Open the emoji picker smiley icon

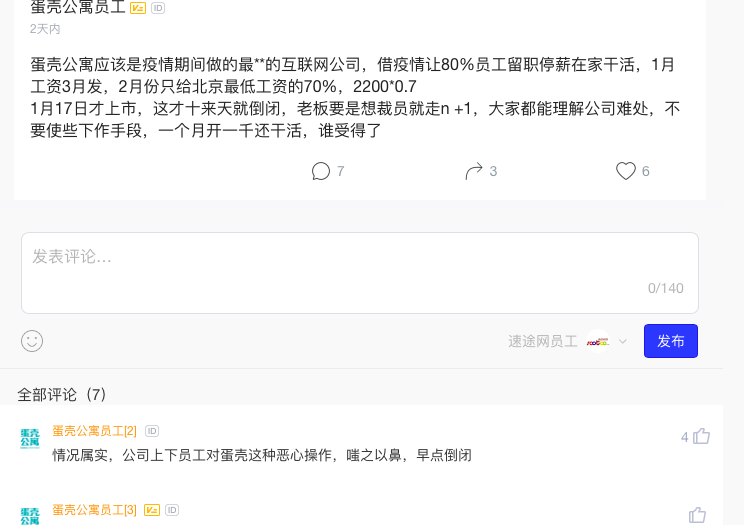(32, 341)
